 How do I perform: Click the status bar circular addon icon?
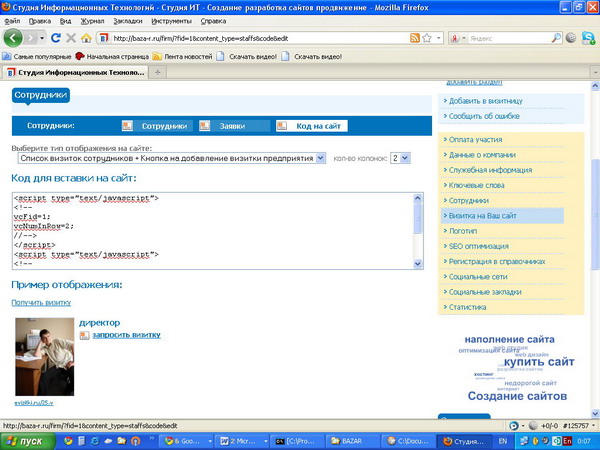[x=514, y=426]
